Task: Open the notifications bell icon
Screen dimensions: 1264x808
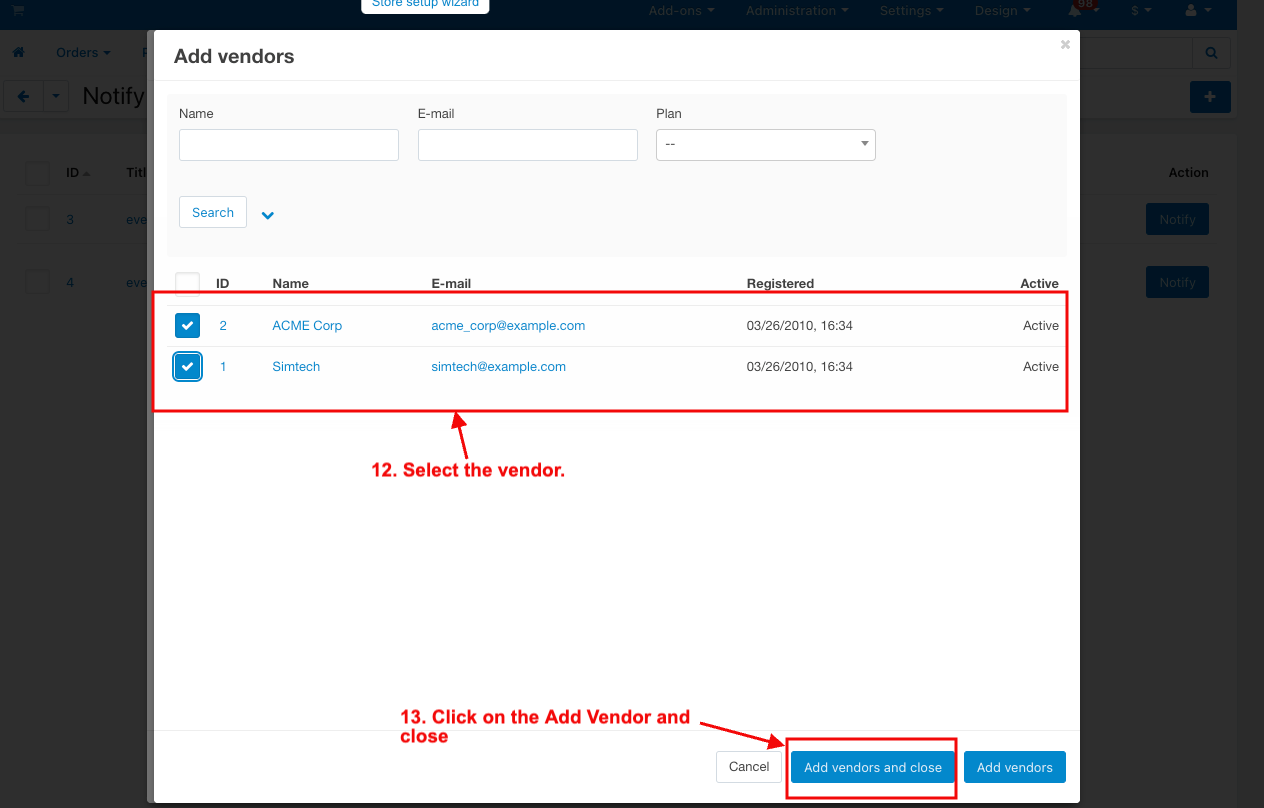Action: point(1075,11)
